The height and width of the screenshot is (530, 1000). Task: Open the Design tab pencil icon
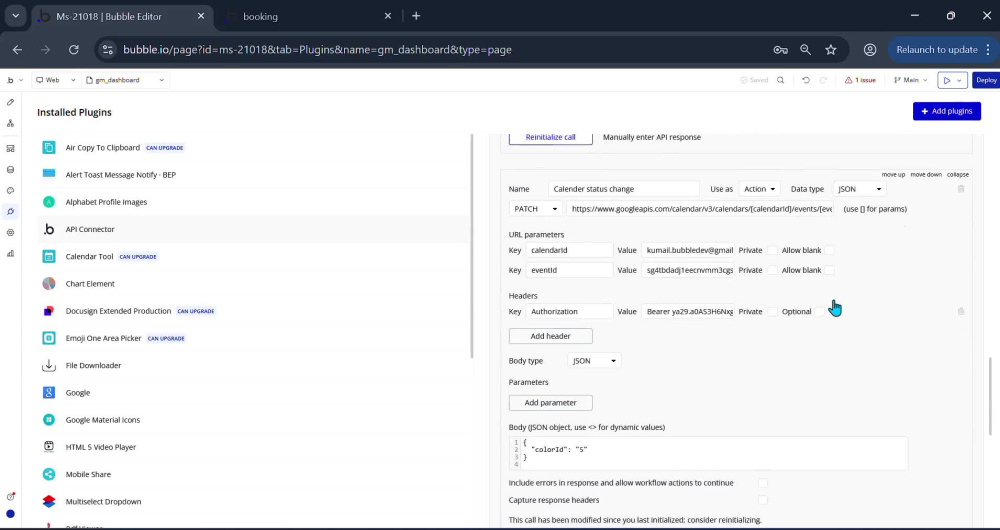pos(10,102)
